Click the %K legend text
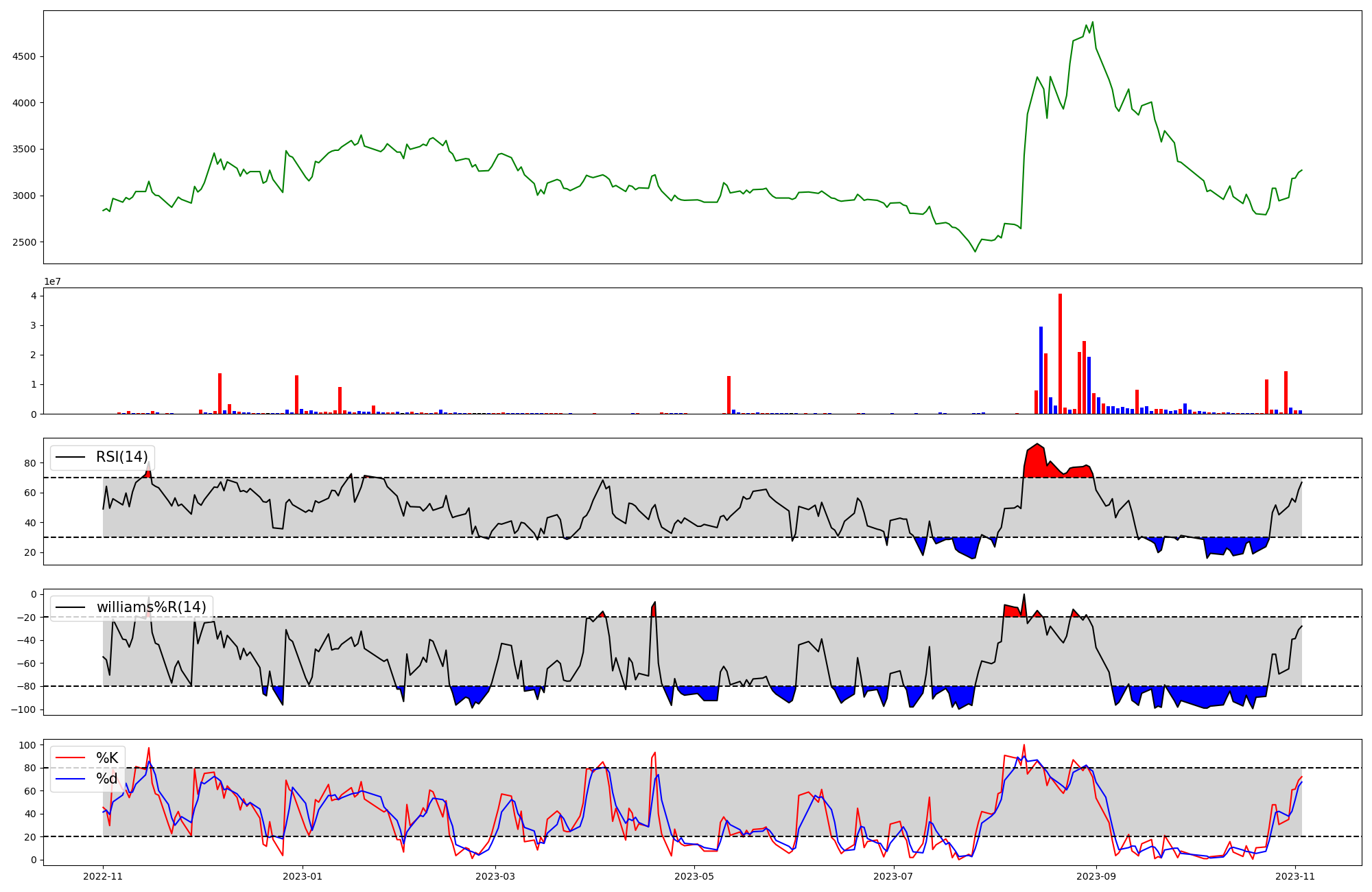 (107, 758)
